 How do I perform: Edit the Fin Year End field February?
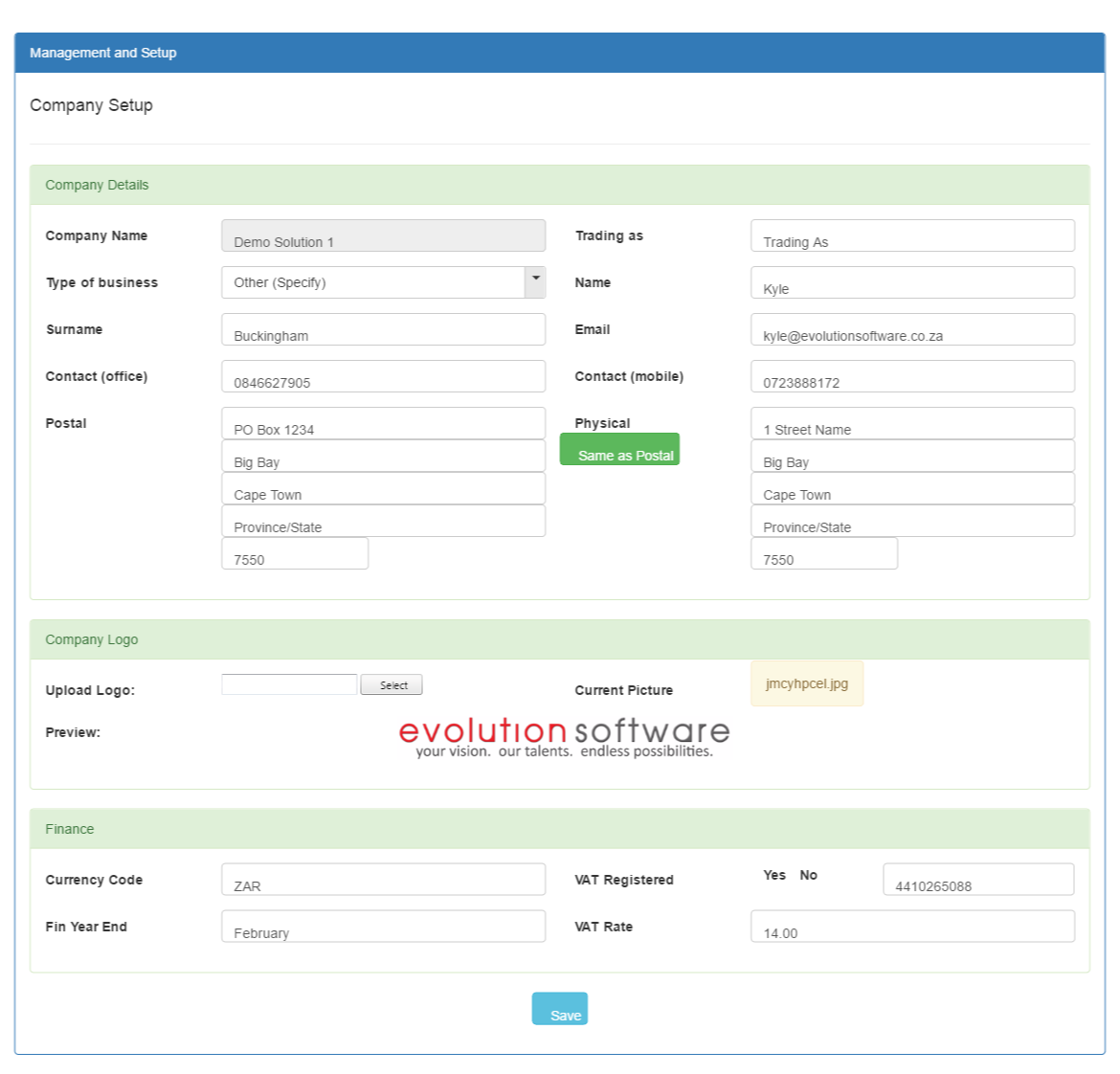tap(384, 927)
